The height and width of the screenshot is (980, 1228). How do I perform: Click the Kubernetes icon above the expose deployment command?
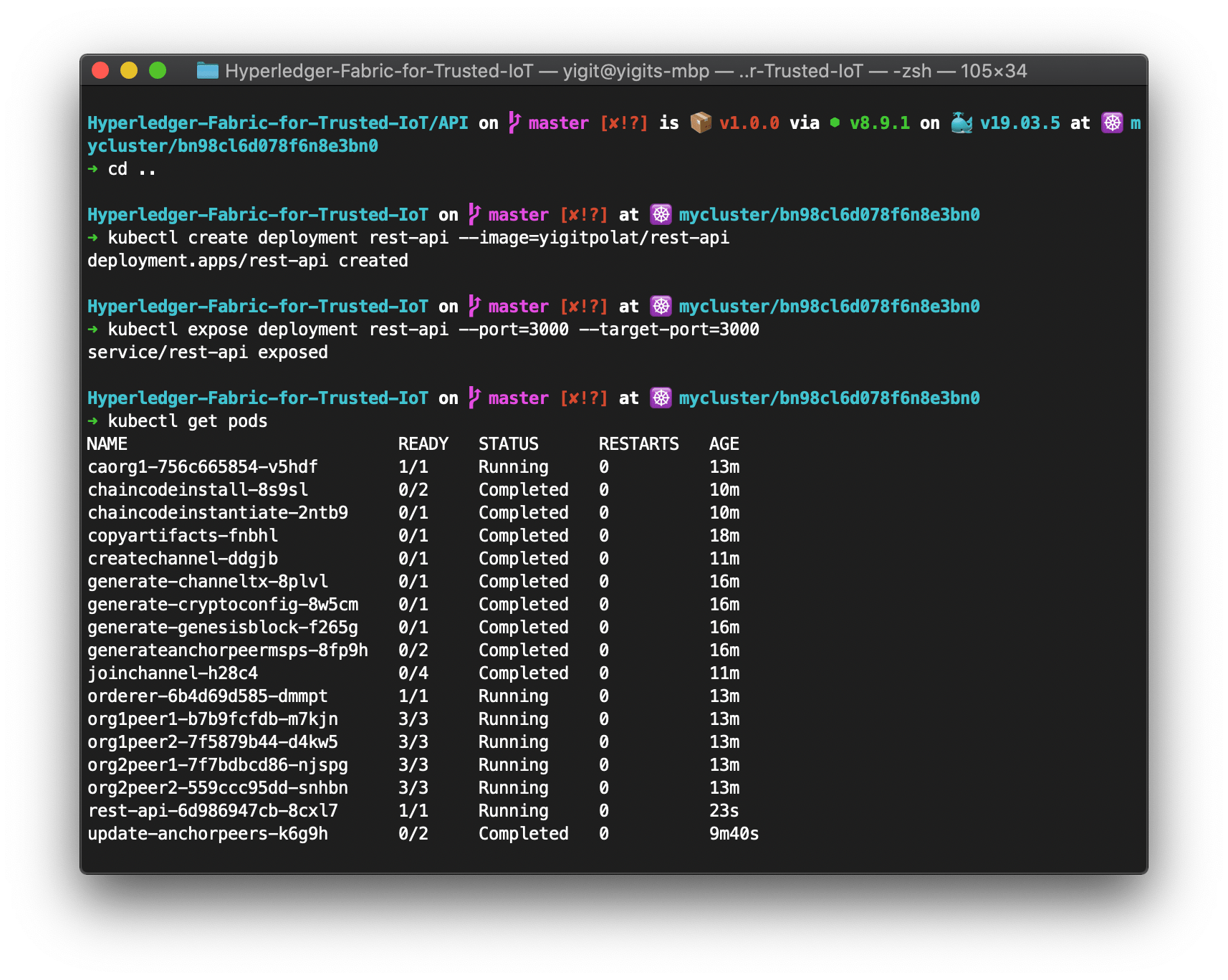pos(661,306)
